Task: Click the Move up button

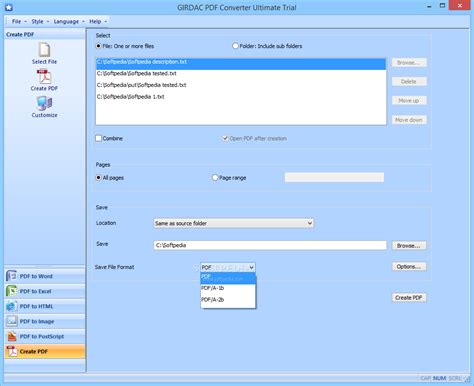Action: pyautogui.click(x=409, y=100)
